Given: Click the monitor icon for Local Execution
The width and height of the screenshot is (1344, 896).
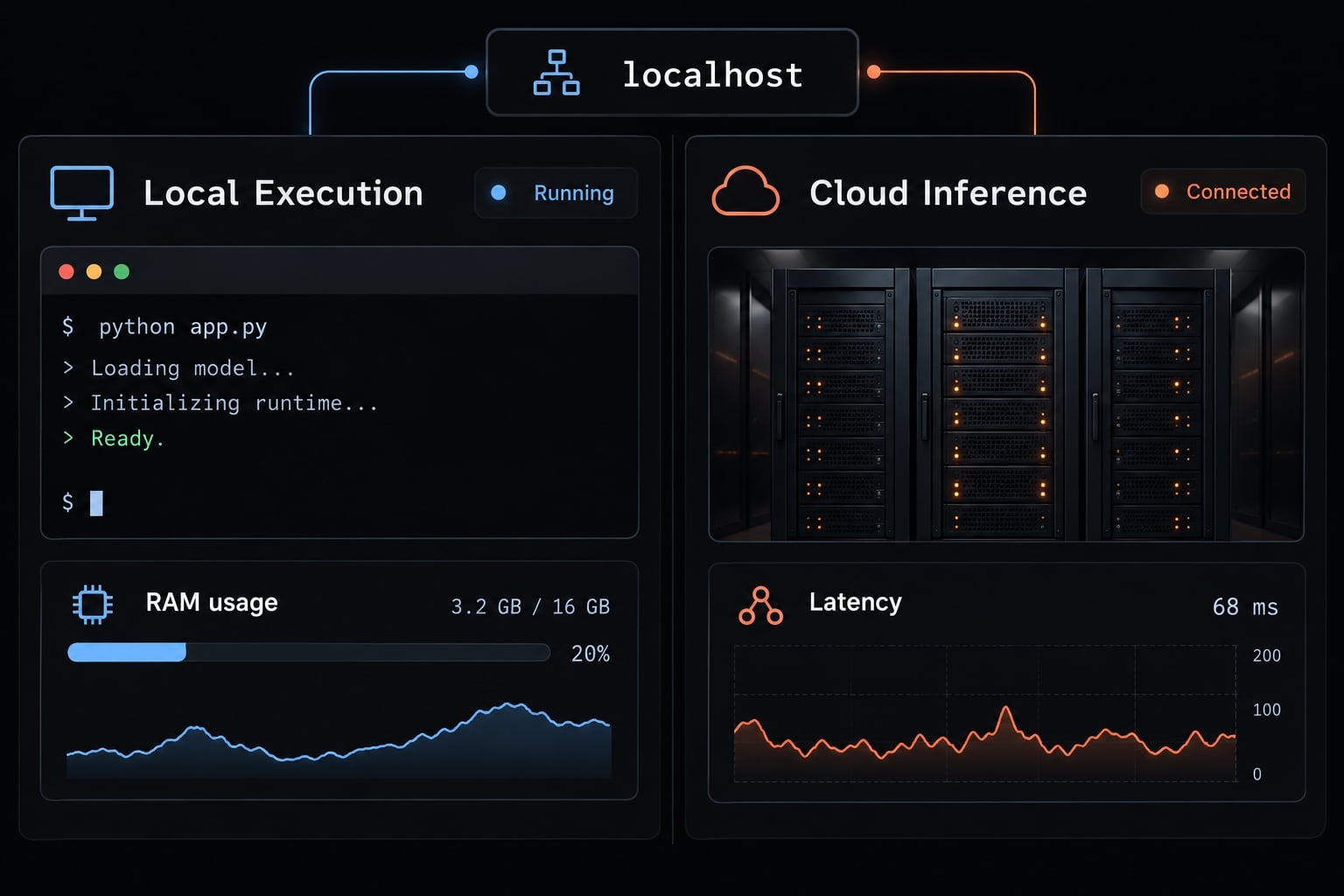Looking at the screenshot, I should (82, 192).
